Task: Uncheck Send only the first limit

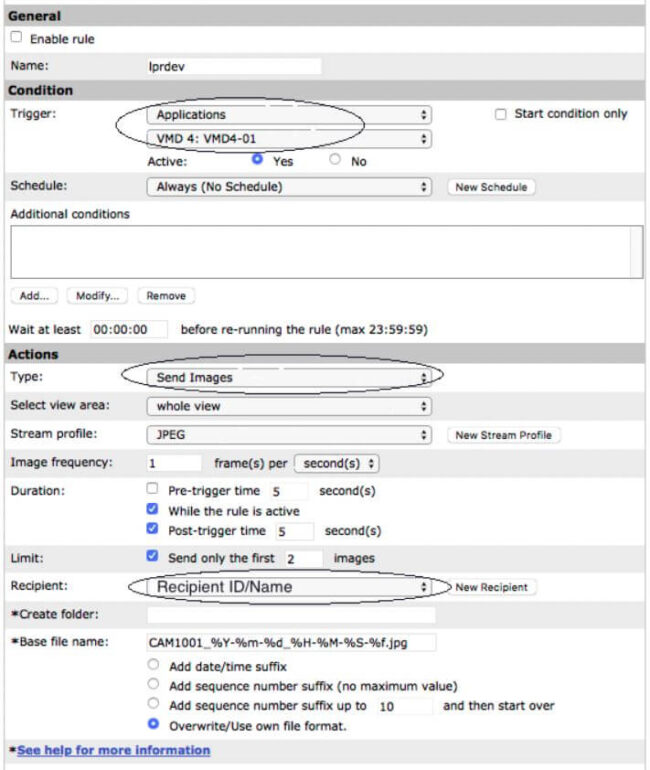Action: tap(152, 556)
